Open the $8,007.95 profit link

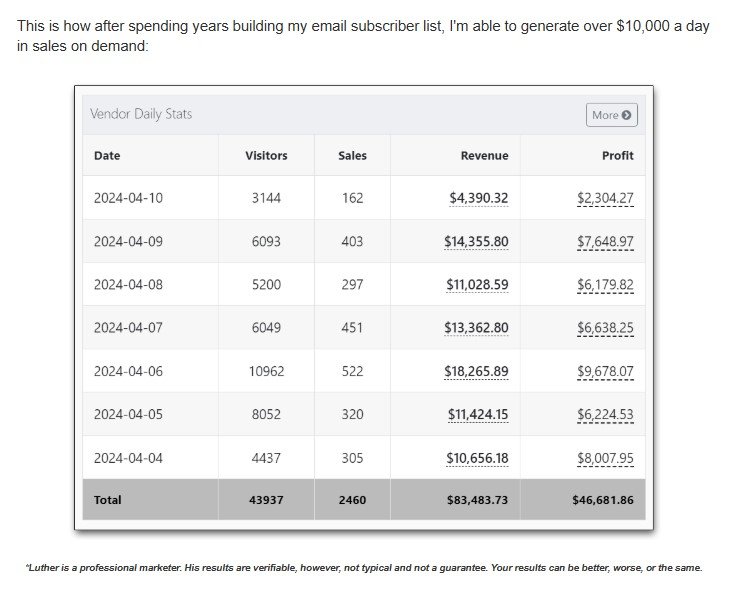[x=605, y=458]
